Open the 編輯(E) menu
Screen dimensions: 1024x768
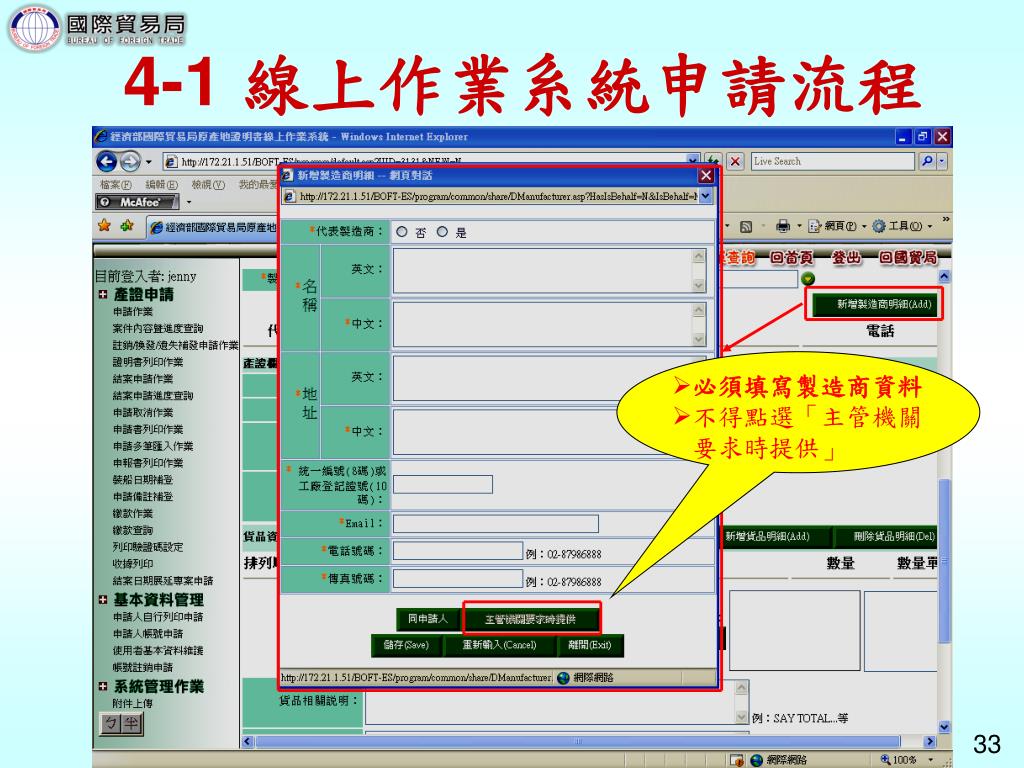click(161, 185)
